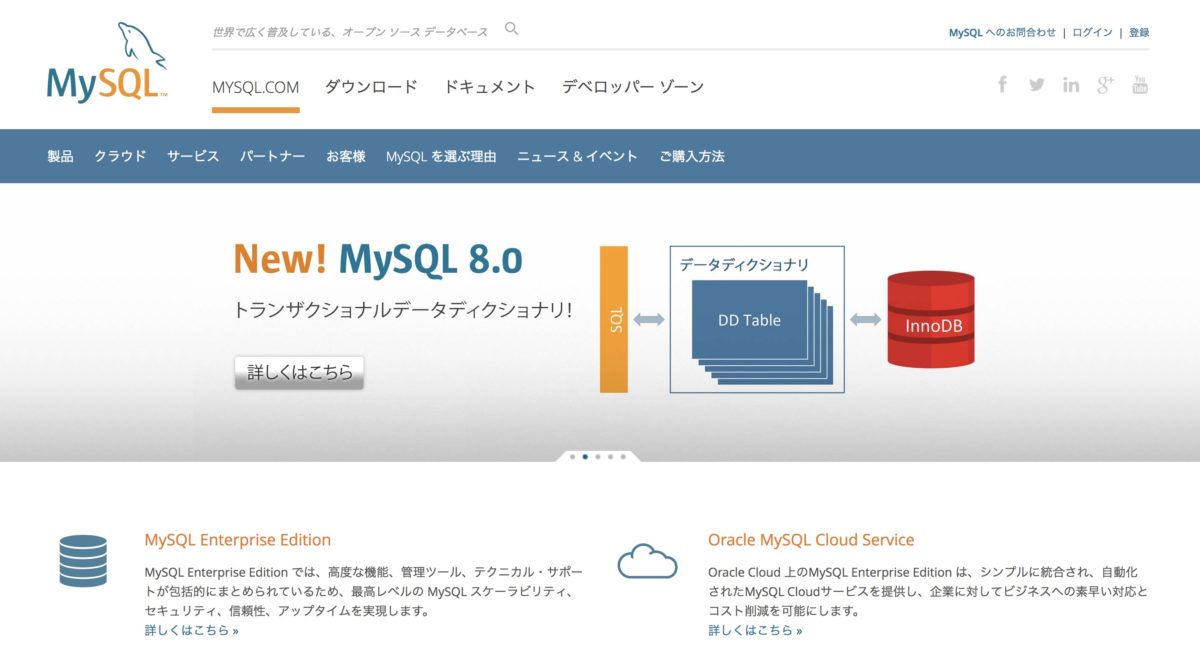Viewport: 1200px width, 651px height.
Task: Click the MySQL へのお問合わせ link
Action: (1002, 32)
